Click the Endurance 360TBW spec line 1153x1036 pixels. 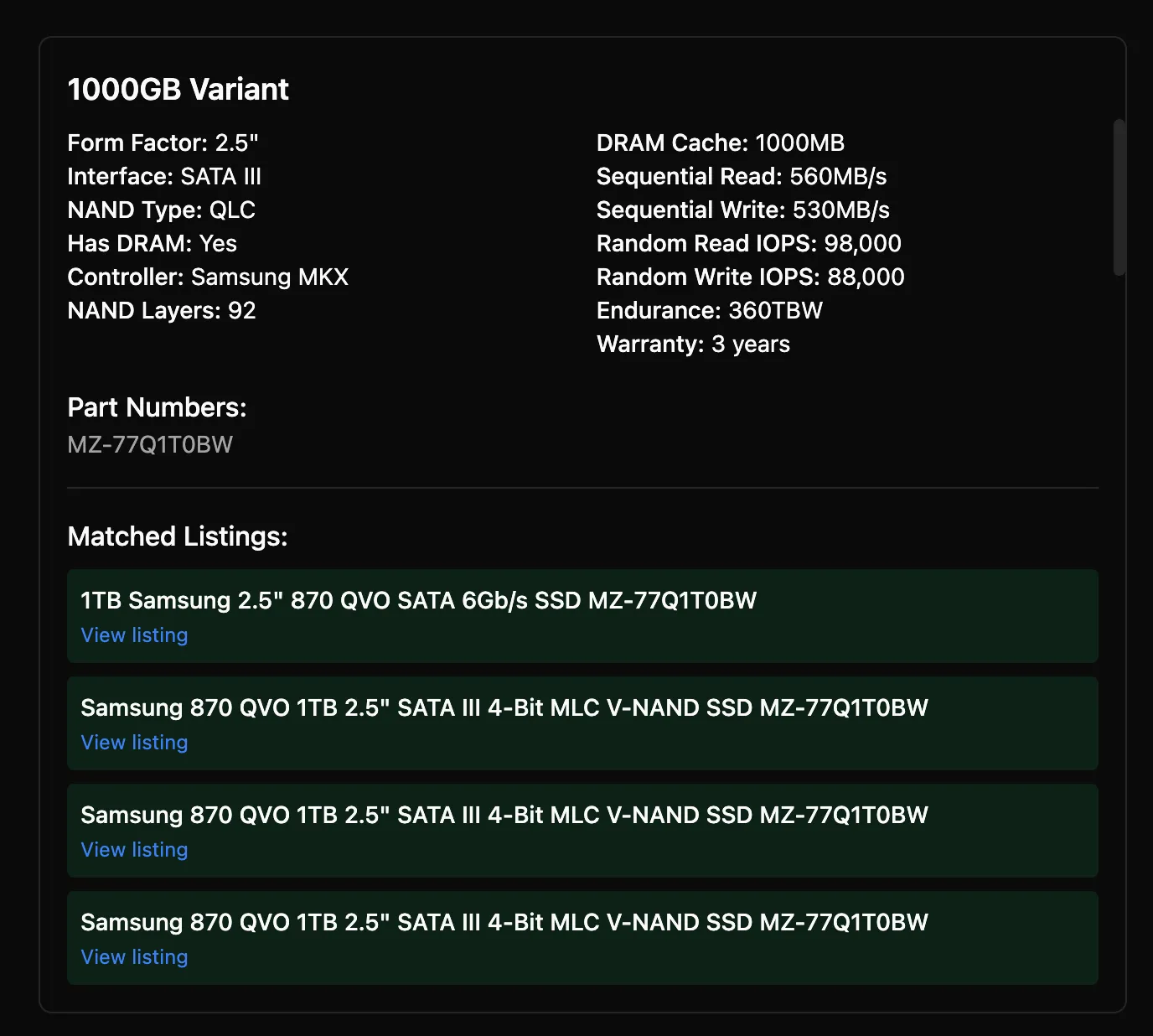pyautogui.click(x=709, y=310)
